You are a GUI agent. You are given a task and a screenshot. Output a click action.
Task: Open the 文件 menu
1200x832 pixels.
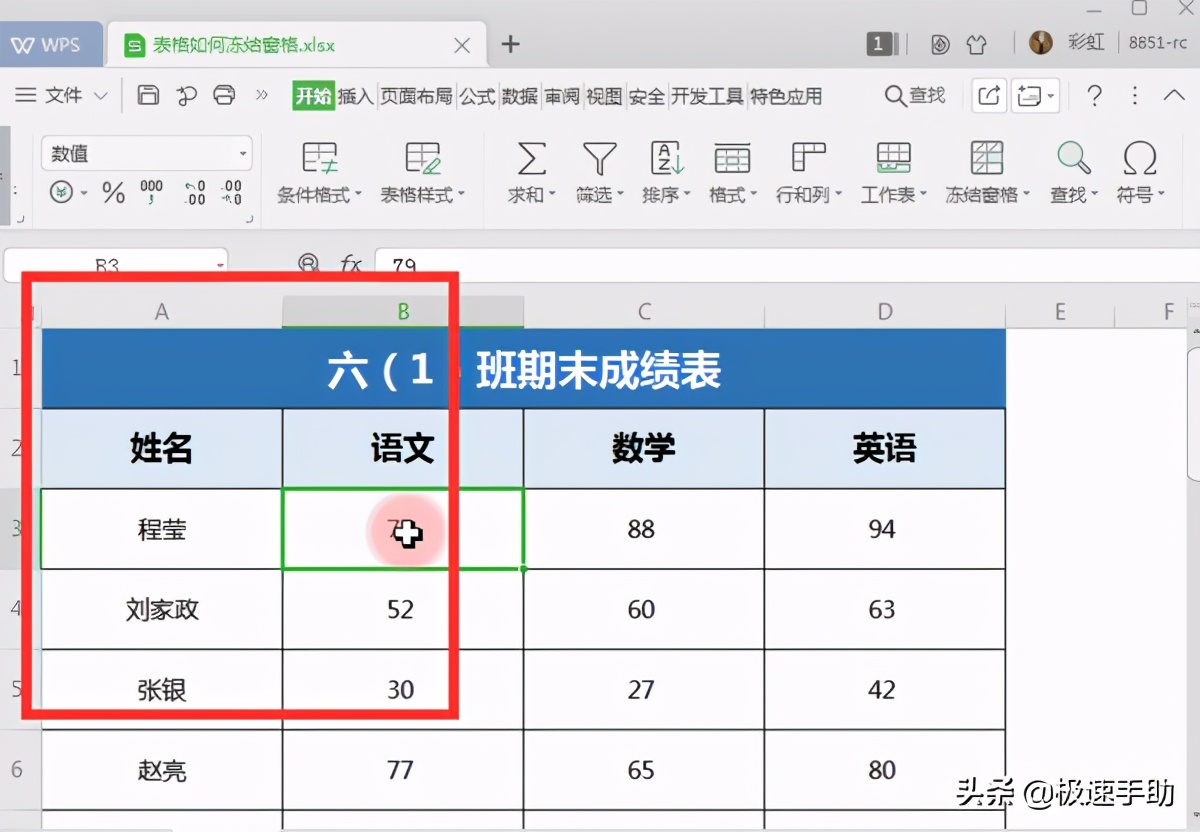[x=64, y=96]
